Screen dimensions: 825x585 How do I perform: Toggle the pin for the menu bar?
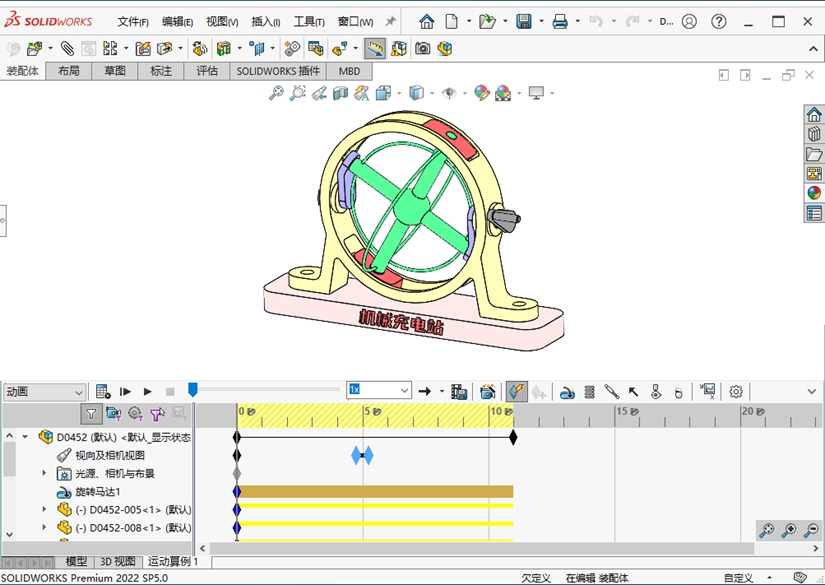pos(390,21)
